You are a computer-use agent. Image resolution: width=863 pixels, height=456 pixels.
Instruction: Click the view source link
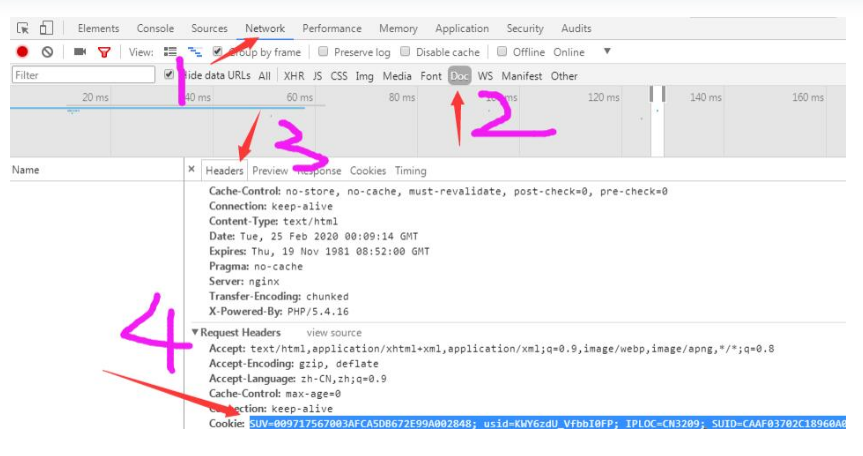click(x=334, y=333)
